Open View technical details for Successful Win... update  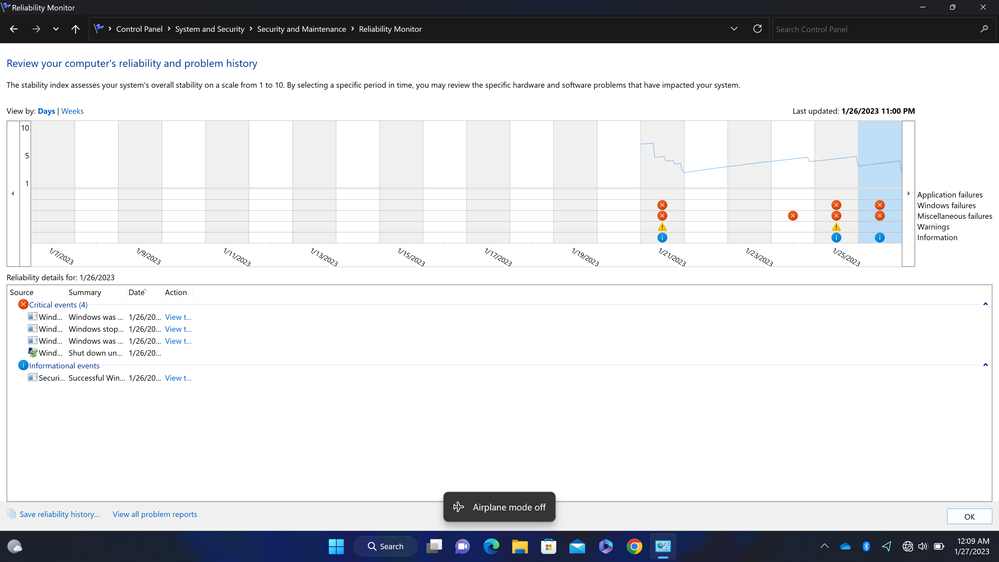coord(178,378)
